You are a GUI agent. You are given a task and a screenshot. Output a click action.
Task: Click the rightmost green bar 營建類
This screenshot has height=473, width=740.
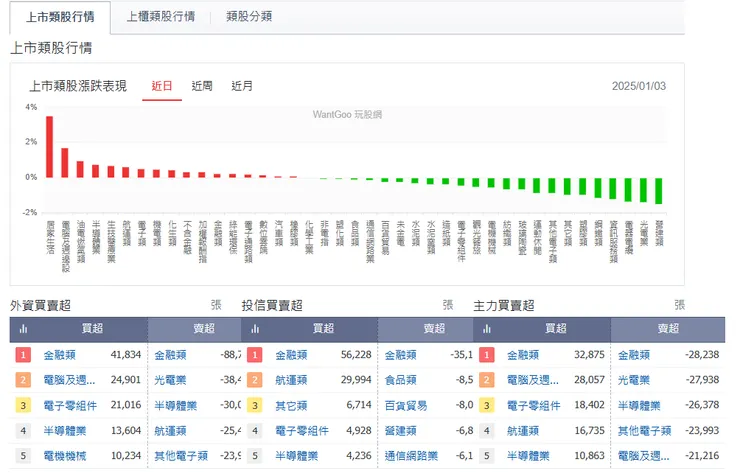659,191
